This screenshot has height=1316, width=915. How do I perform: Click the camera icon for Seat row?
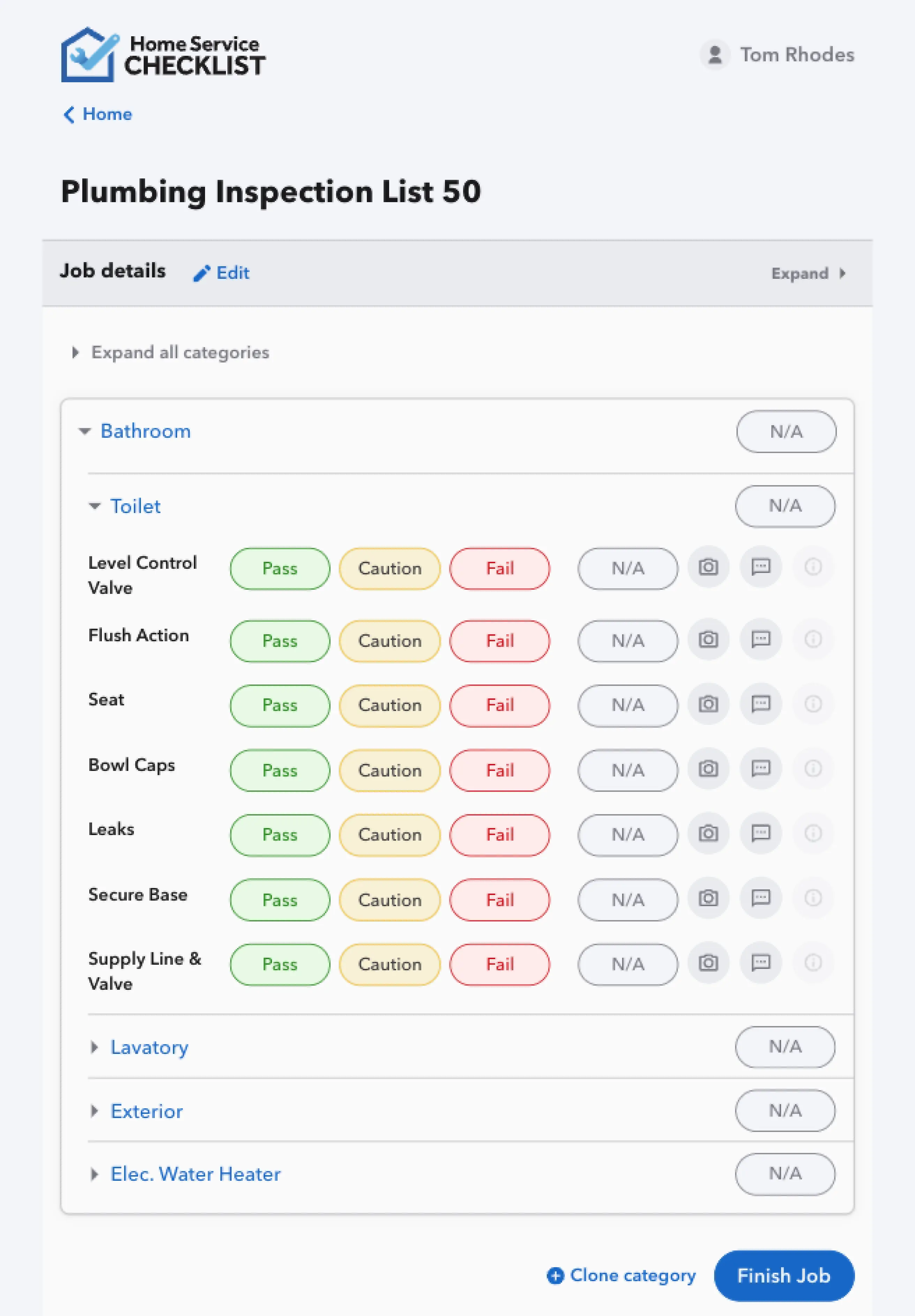pos(708,704)
